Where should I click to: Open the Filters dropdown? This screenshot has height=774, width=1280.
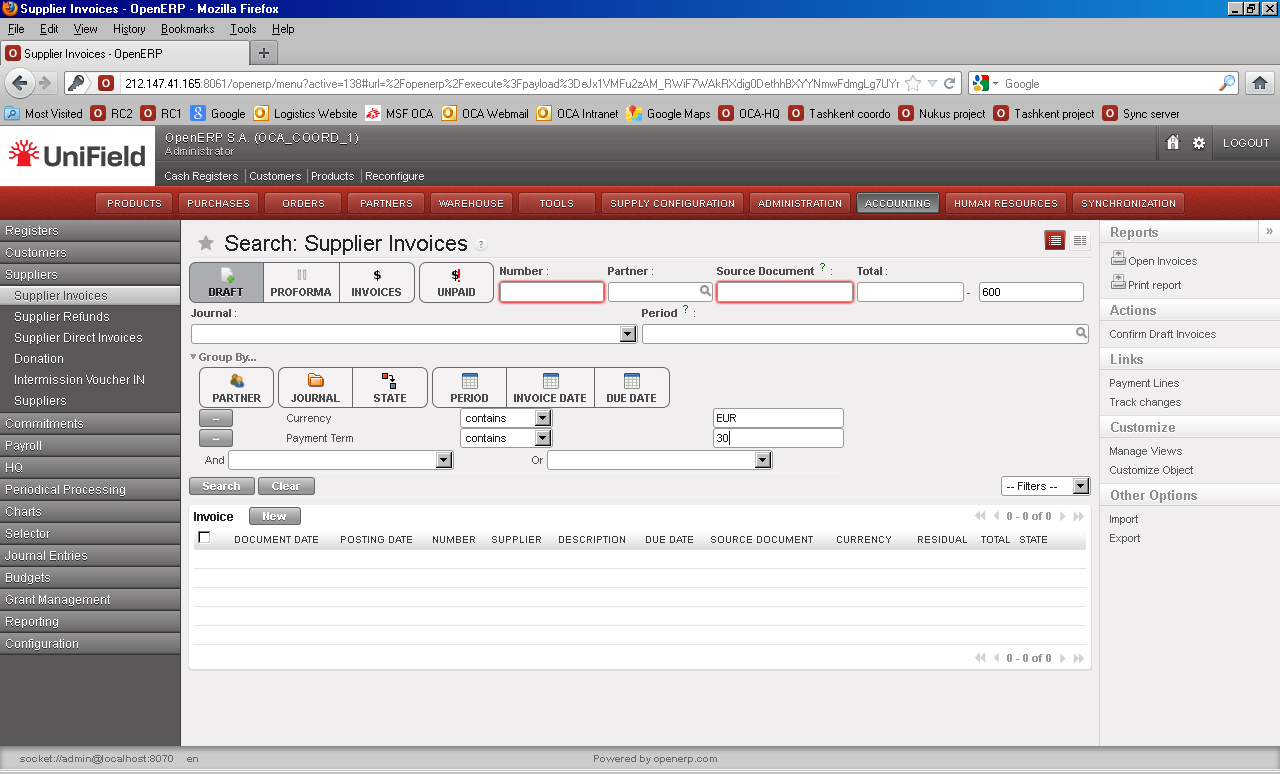tap(1080, 486)
